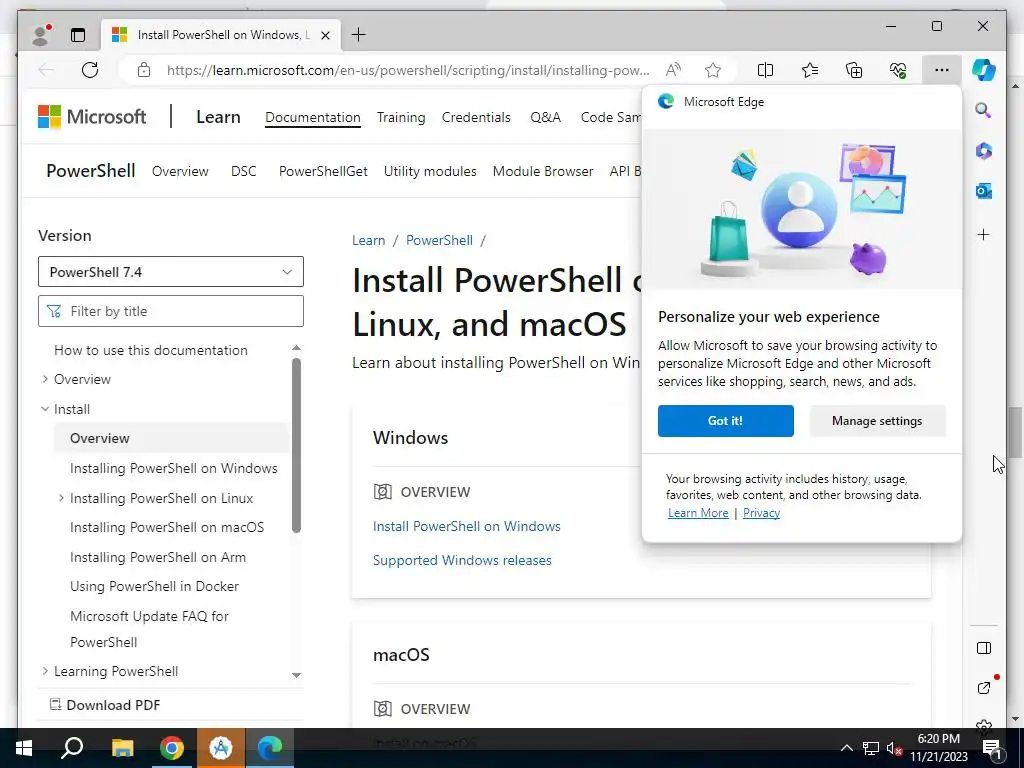Open Credentials in Learn header
Viewport: 1024px width, 768px height.
coord(476,117)
